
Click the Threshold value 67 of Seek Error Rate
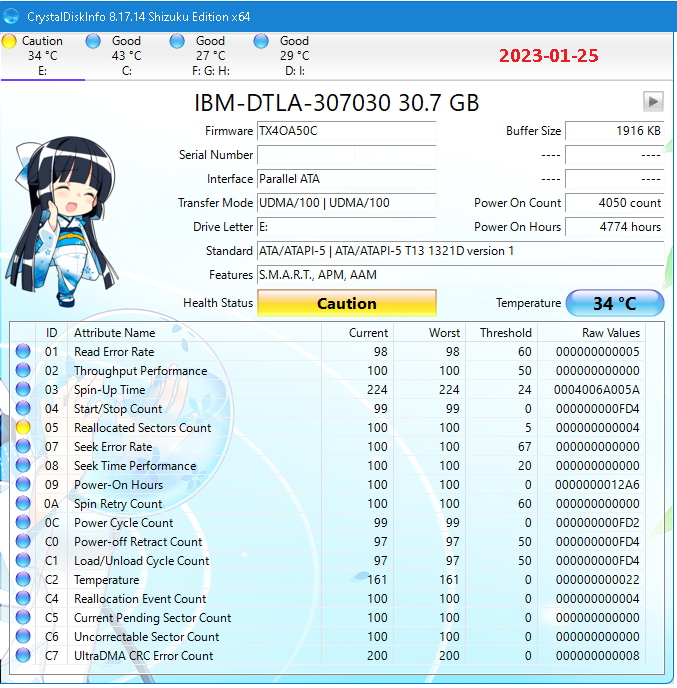click(525, 447)
